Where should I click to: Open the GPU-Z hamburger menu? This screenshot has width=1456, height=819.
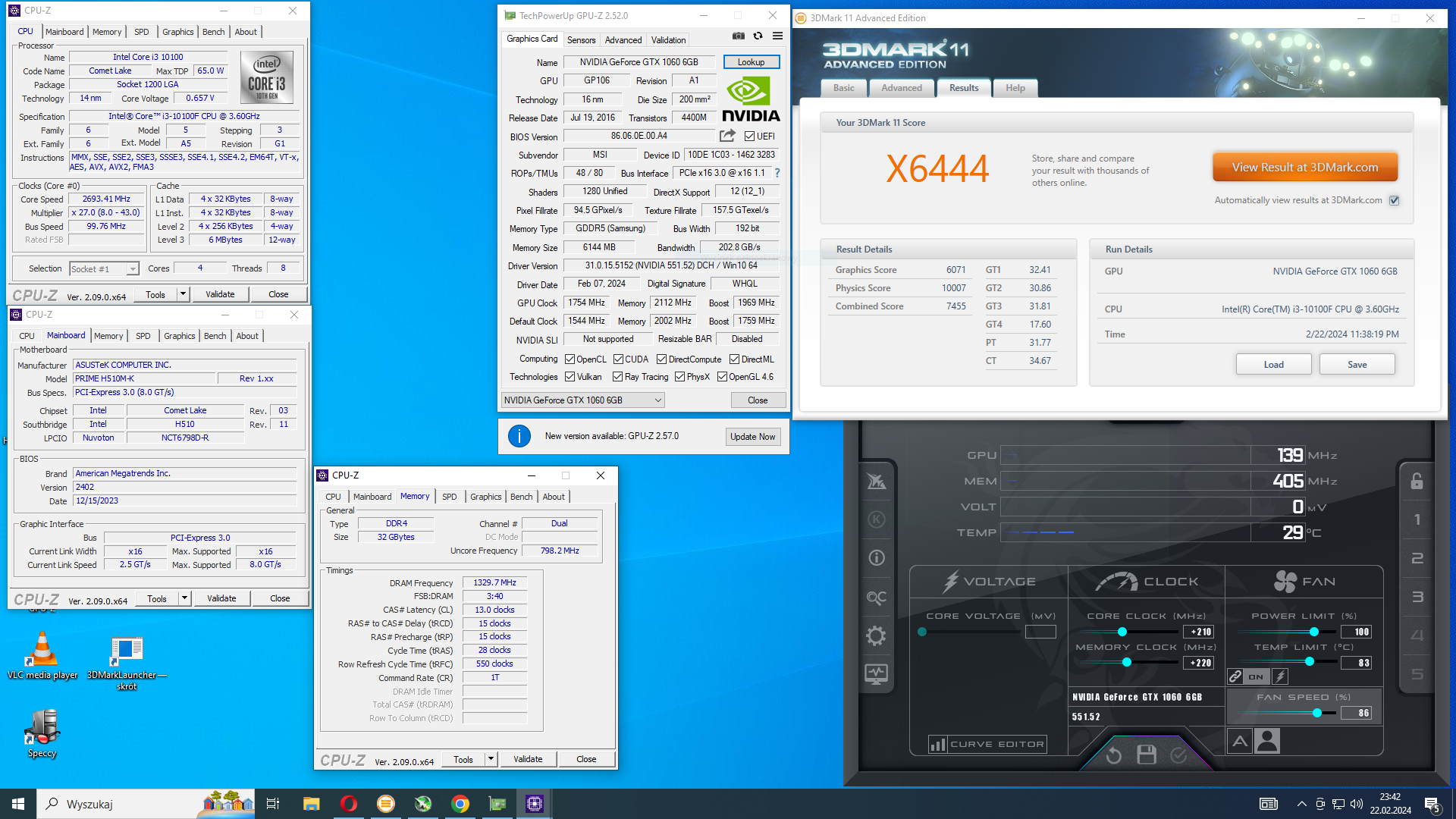coord(777,36)
